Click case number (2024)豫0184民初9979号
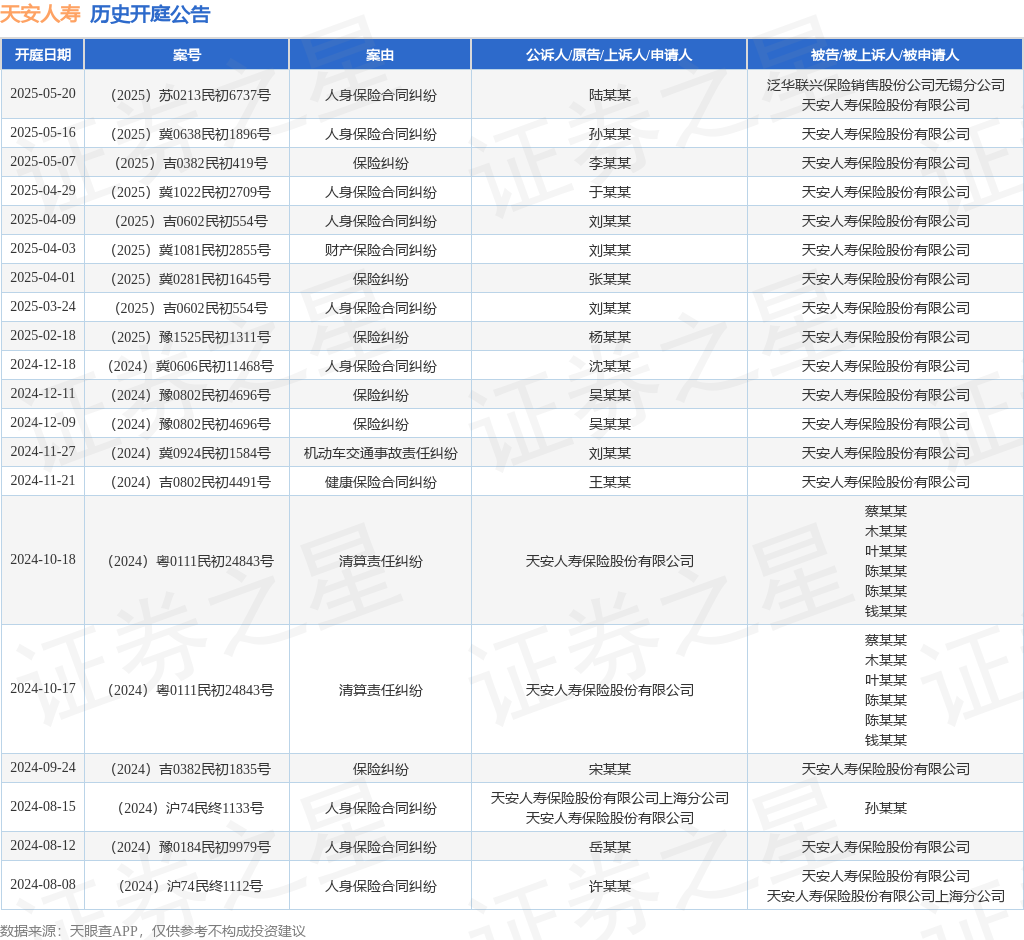1024x940 pixels. coord(187,847)
